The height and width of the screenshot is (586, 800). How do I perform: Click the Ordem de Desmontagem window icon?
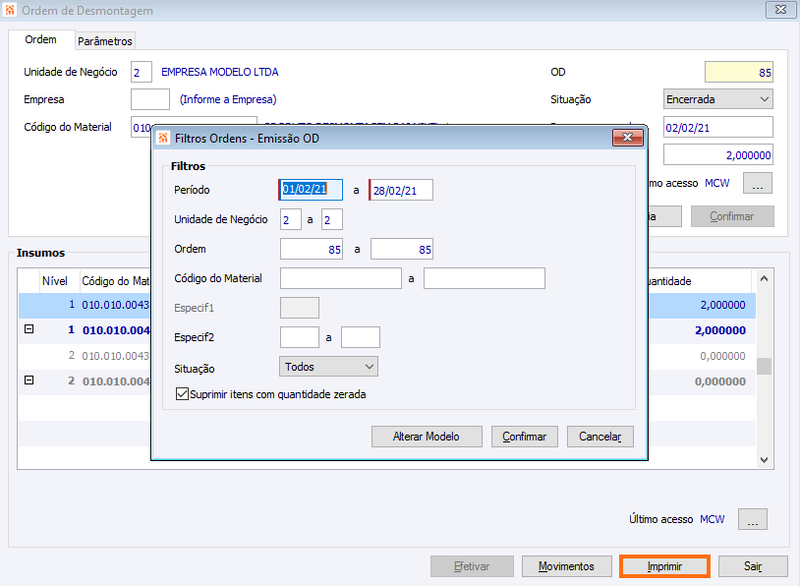(10, 10)
